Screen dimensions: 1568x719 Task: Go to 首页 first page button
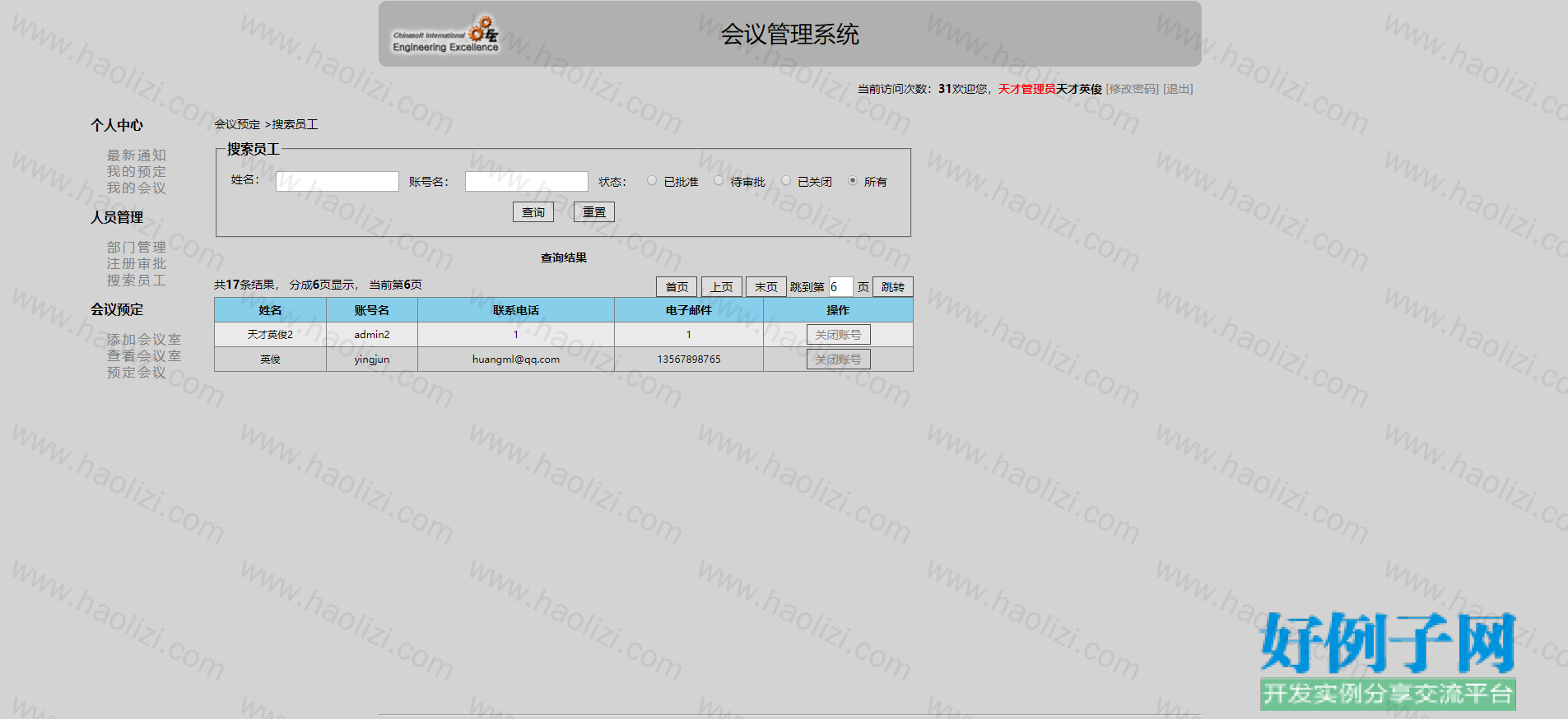pyautogui.click(x=677, y=287)
